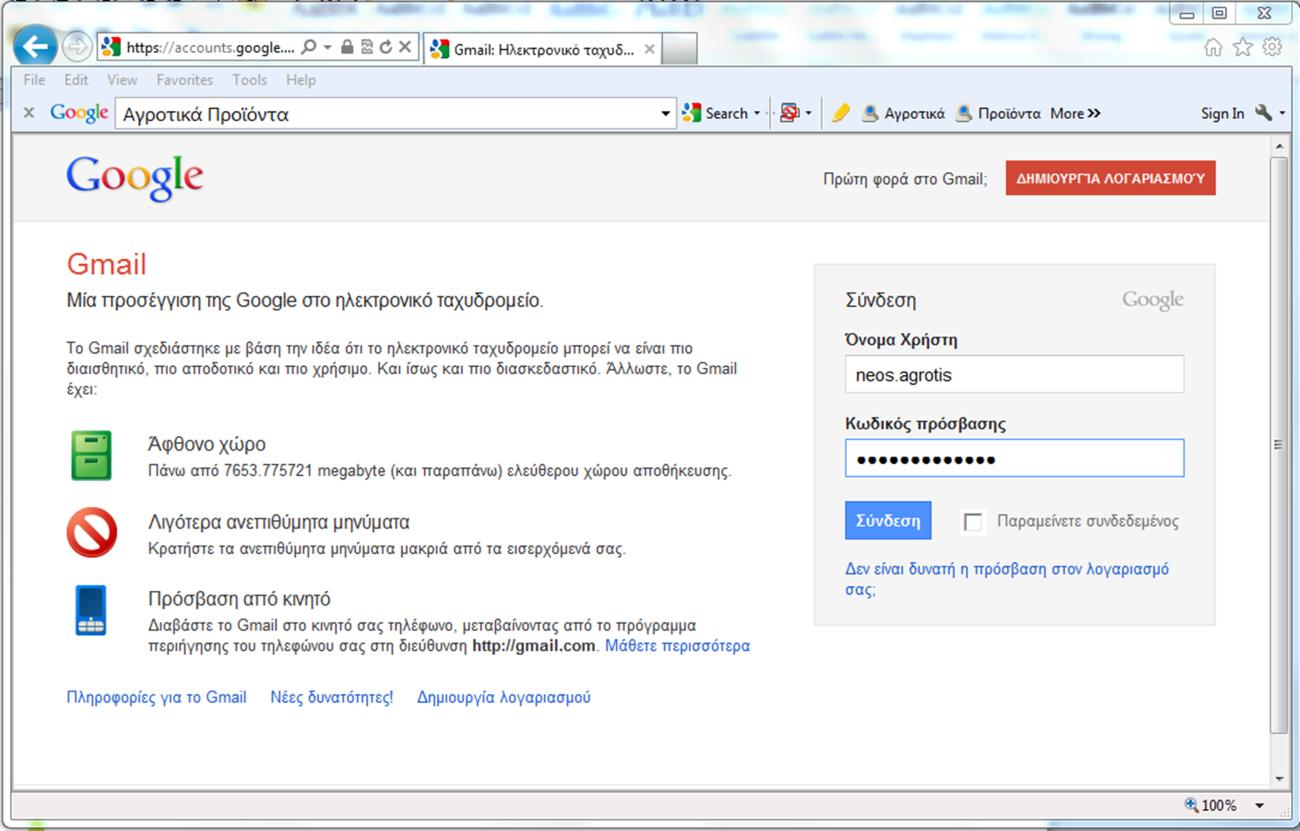
Task: Click Sign In on Google Toolbar
Action: tap(1222, 114)
